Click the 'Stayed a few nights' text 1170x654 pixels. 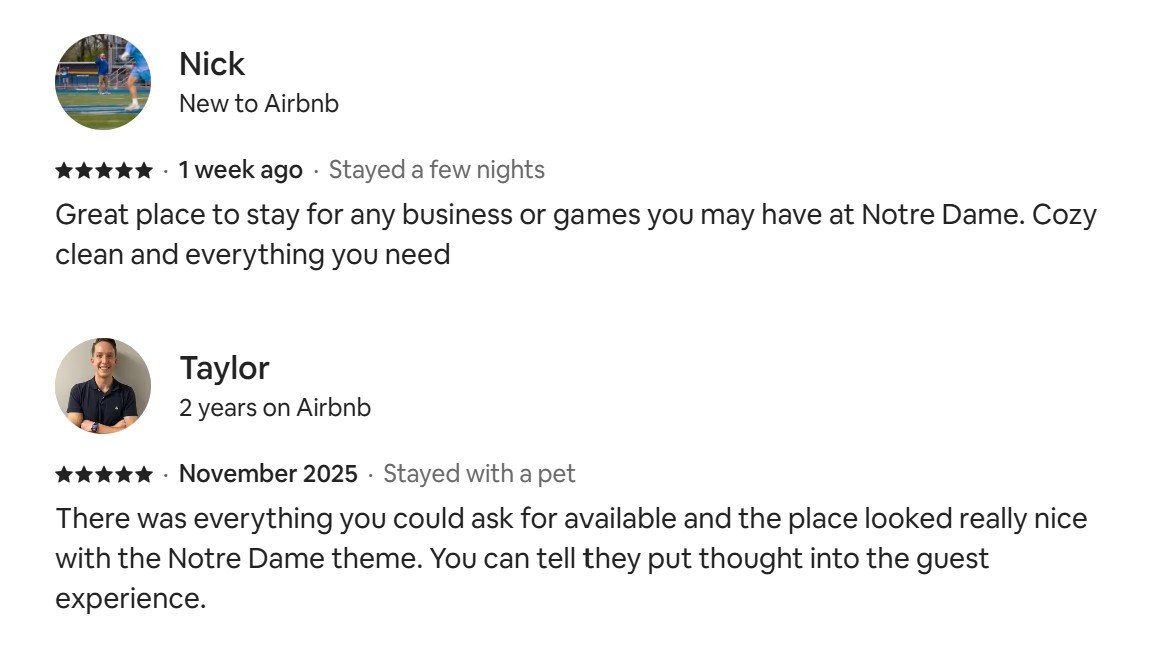point(437,171)
